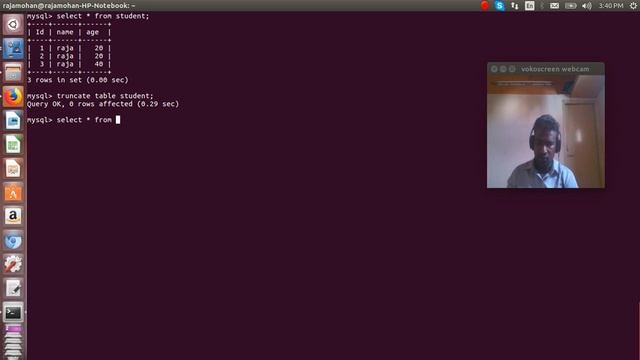Click the 'Id' column header in the table
Image resolution: width=640 pixels, height=360 pixels.
(x=40, y=32)
